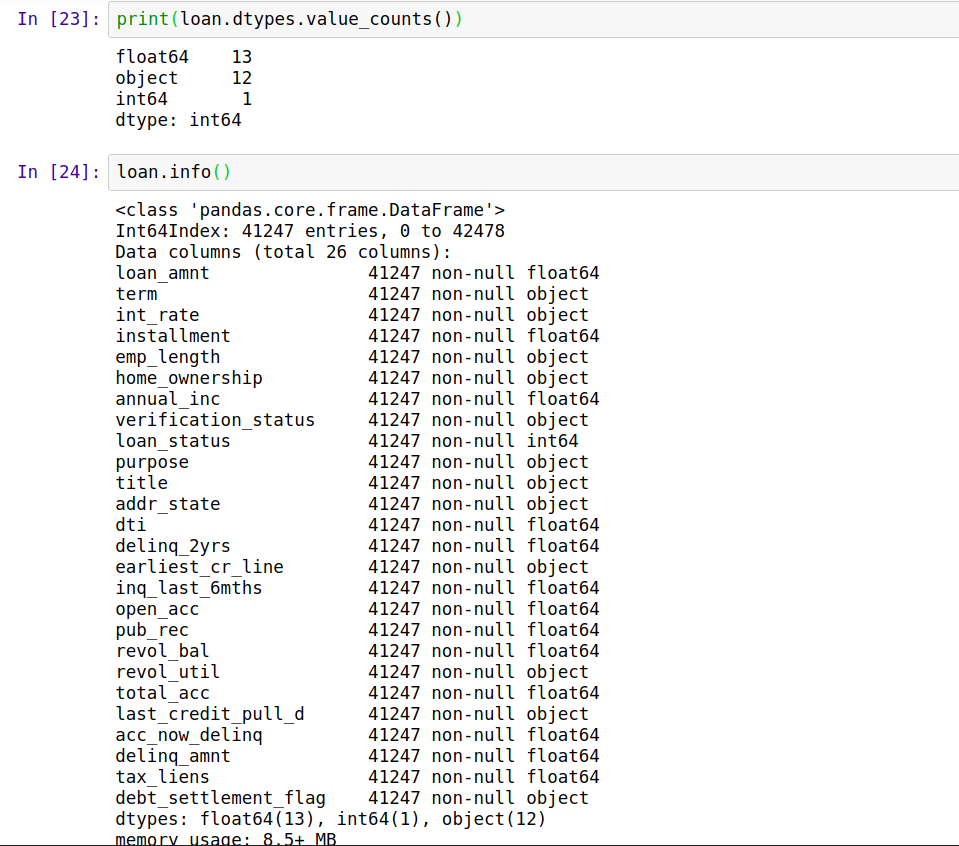Screen dimensions: 959x846
Task: Click the delinq_amnt column row
Action: (x=357, y=756)
